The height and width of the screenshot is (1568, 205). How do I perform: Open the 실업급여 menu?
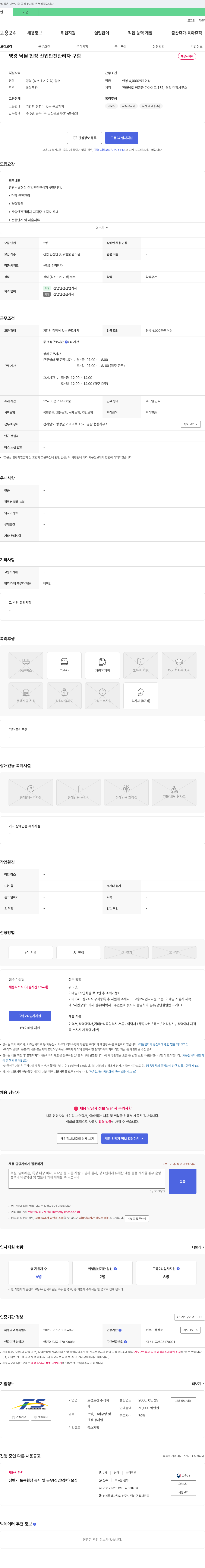click(x=102, y=33)
